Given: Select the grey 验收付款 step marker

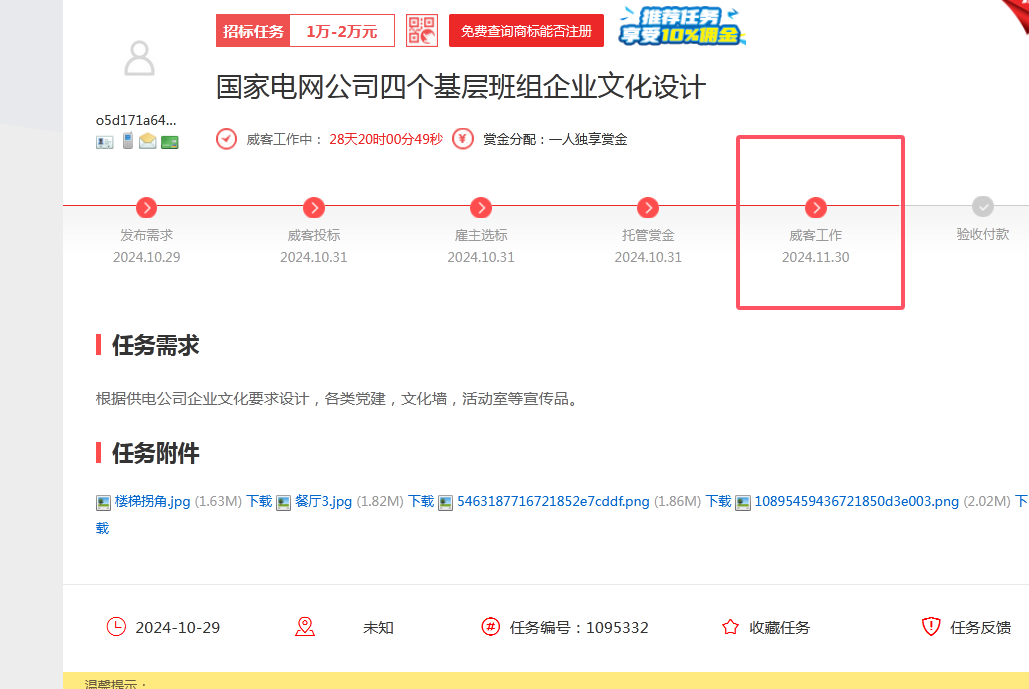Looking at the screenshot, I should [982, 207].
